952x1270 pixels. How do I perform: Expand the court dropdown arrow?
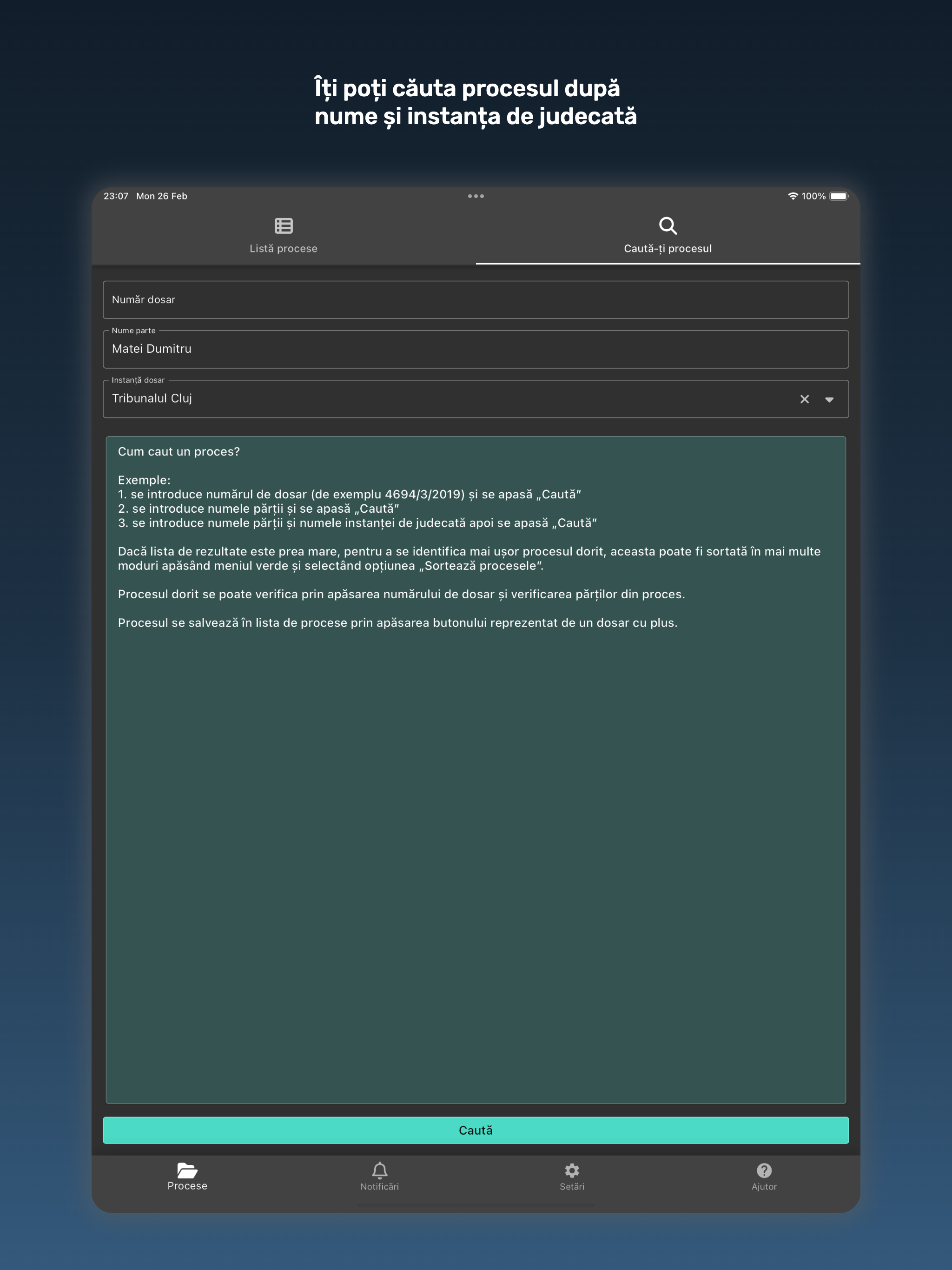tap(829, 400)
